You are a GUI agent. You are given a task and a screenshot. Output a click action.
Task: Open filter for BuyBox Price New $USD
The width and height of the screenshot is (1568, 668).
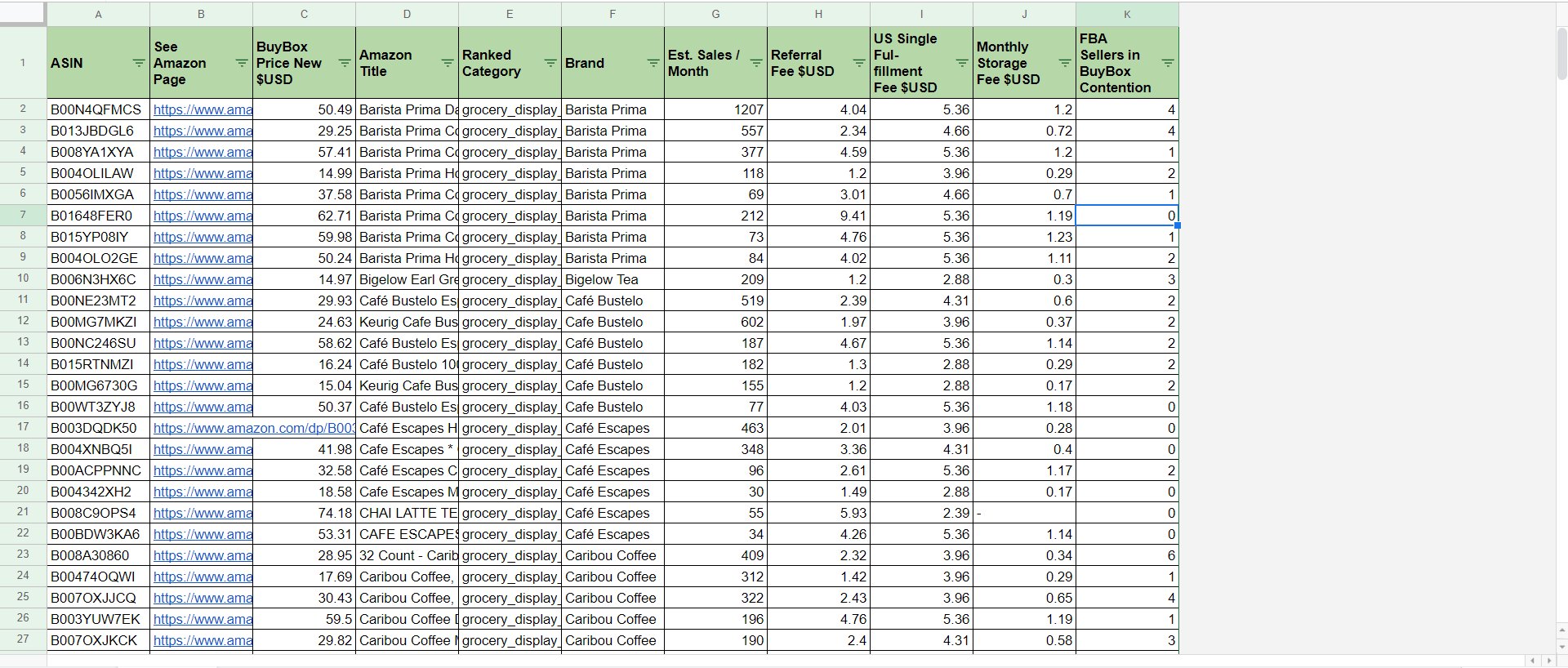coord(345,63)
